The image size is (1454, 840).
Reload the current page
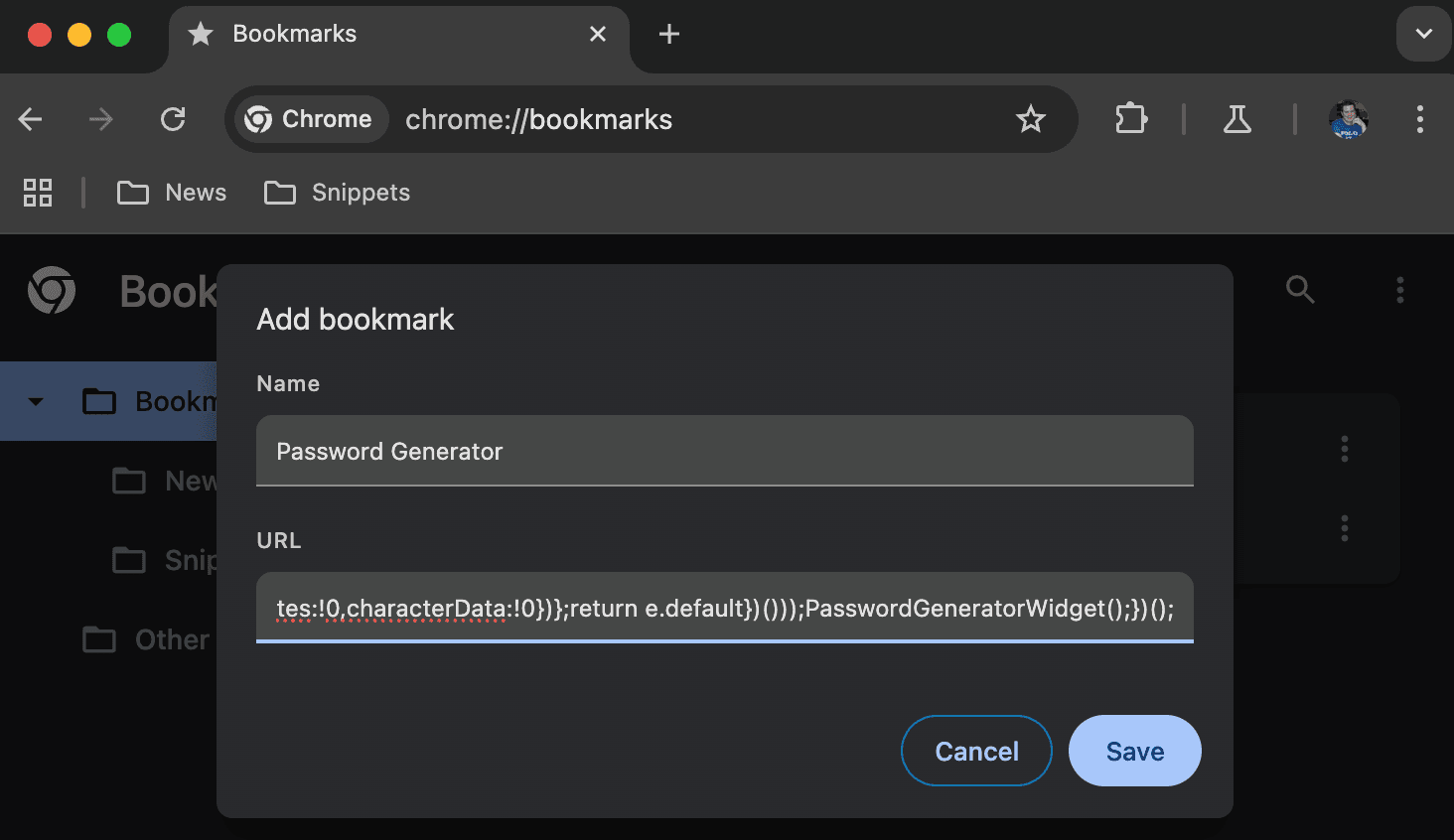(173, 119)
